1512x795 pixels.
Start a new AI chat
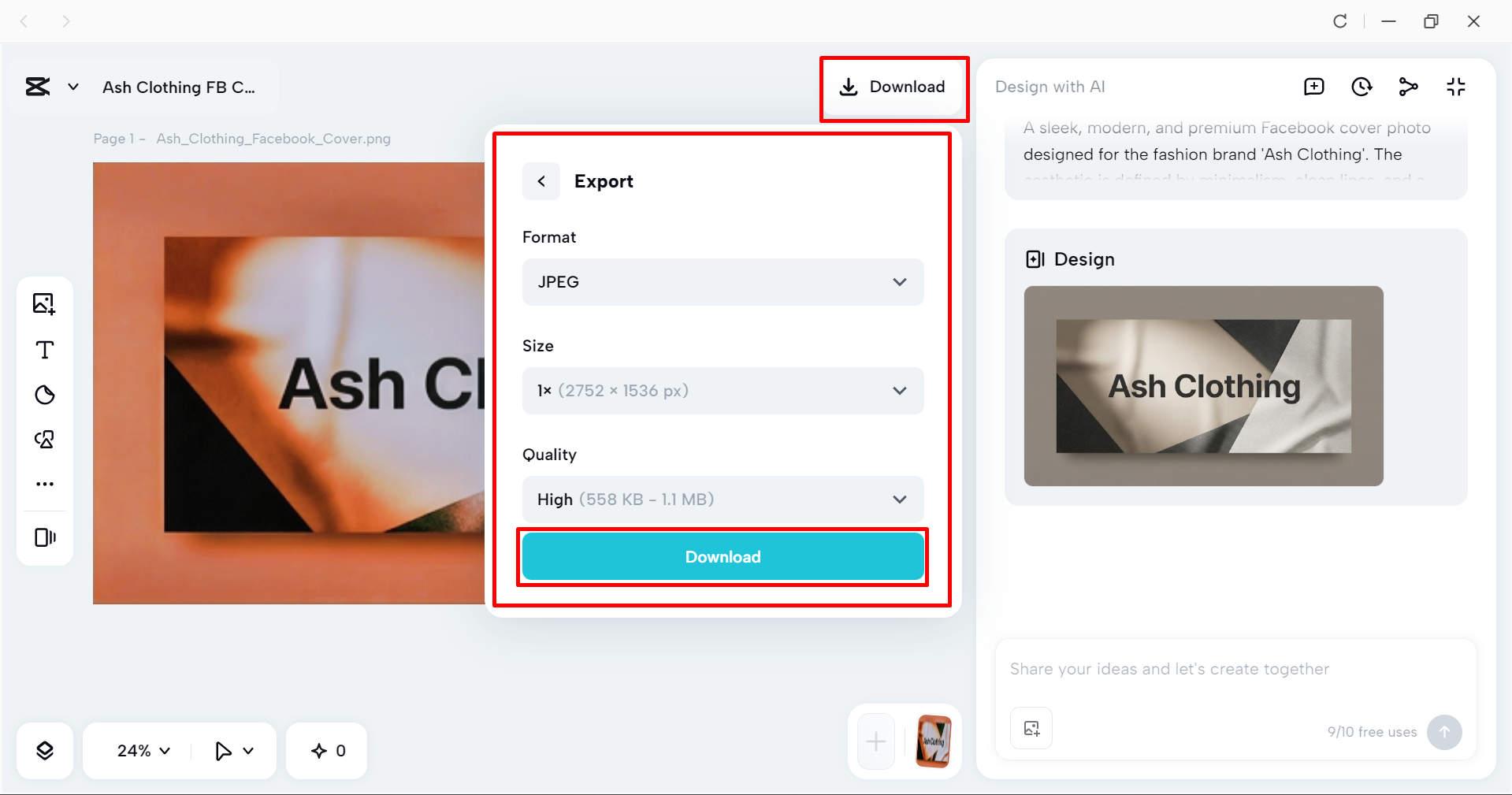point(1314,87)
